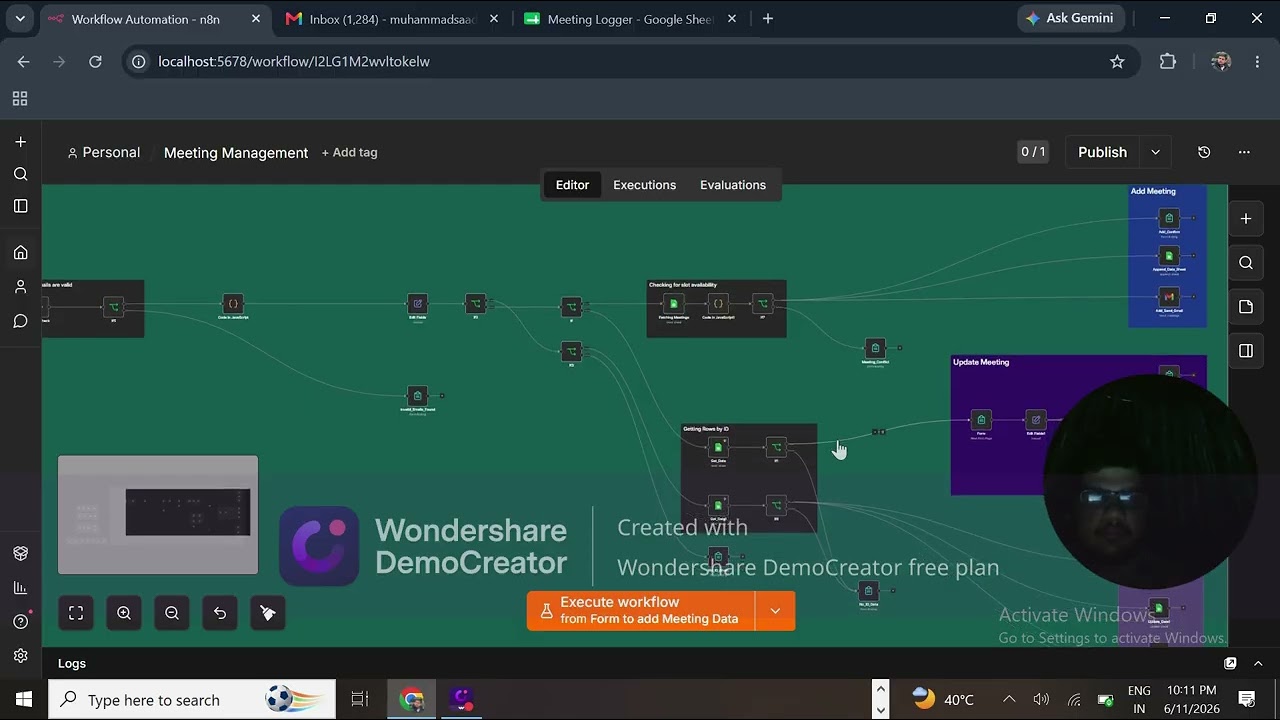
Task: Click the create new plus icon in sidebar
Action: (x=20, y=142)
